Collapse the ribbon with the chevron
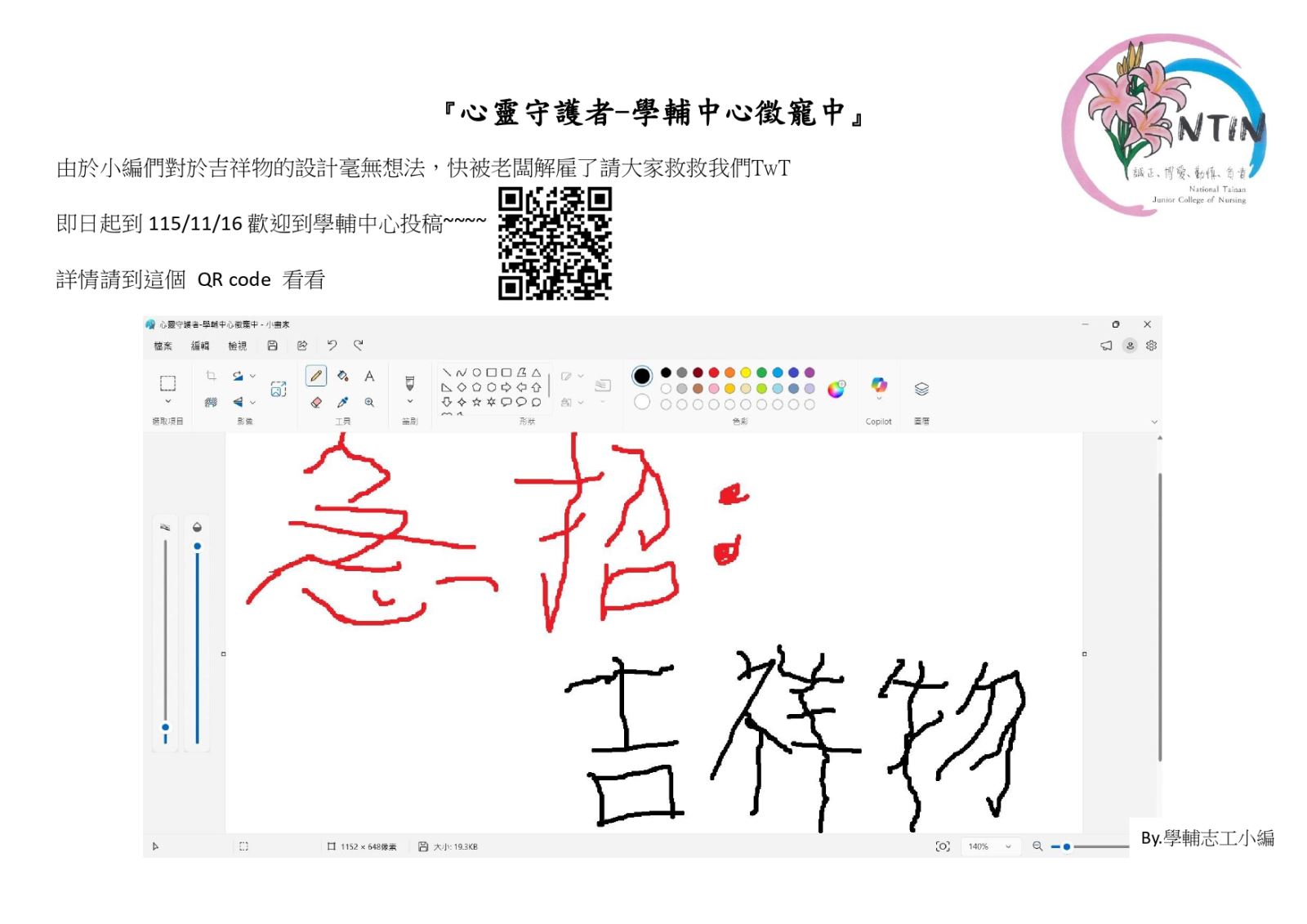 click(x=1154, y=422)
